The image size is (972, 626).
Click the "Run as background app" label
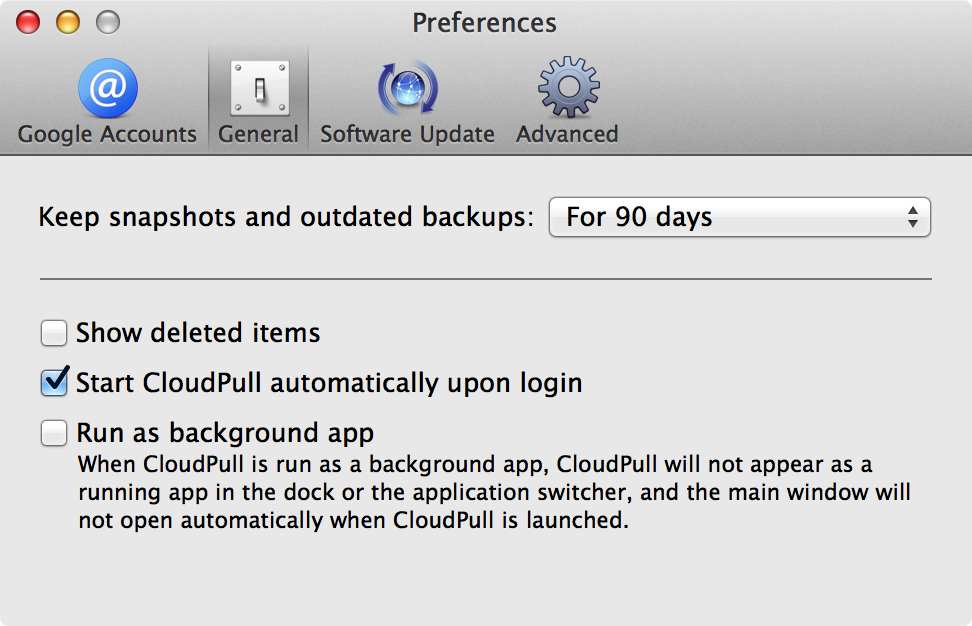[x=225, y=433]
